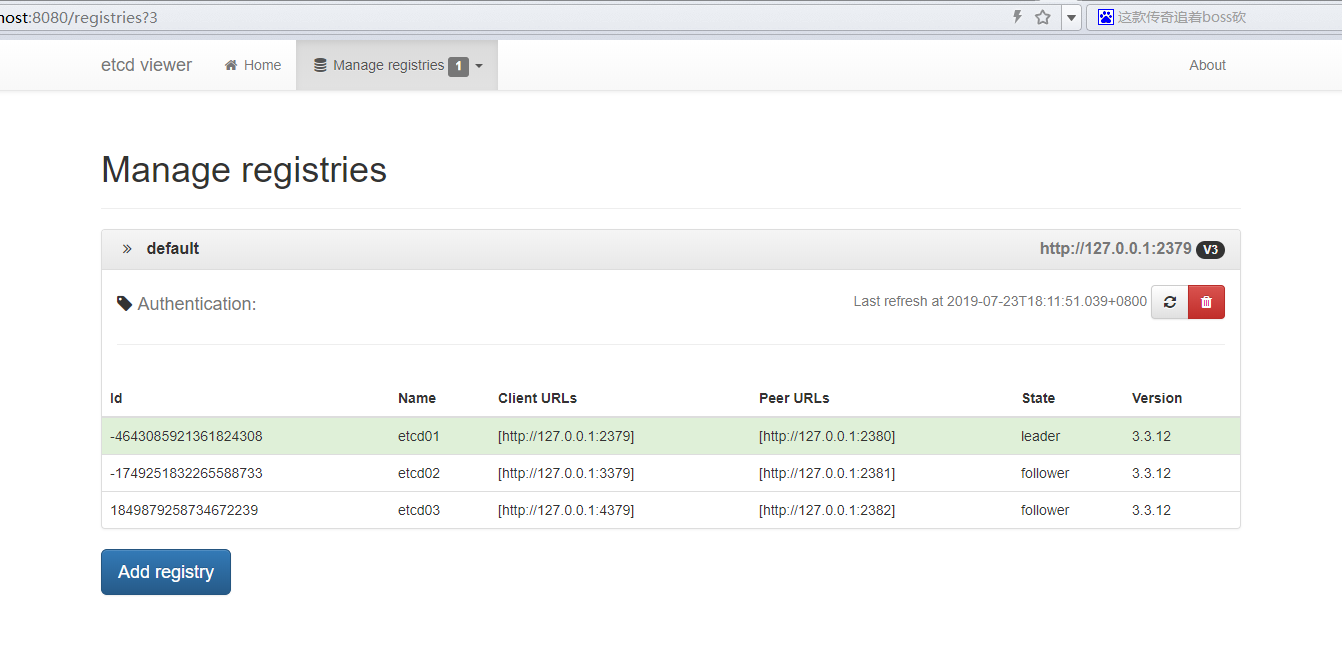
Task: Open the address bar dropdown arrow
Action: (1071, 17)
